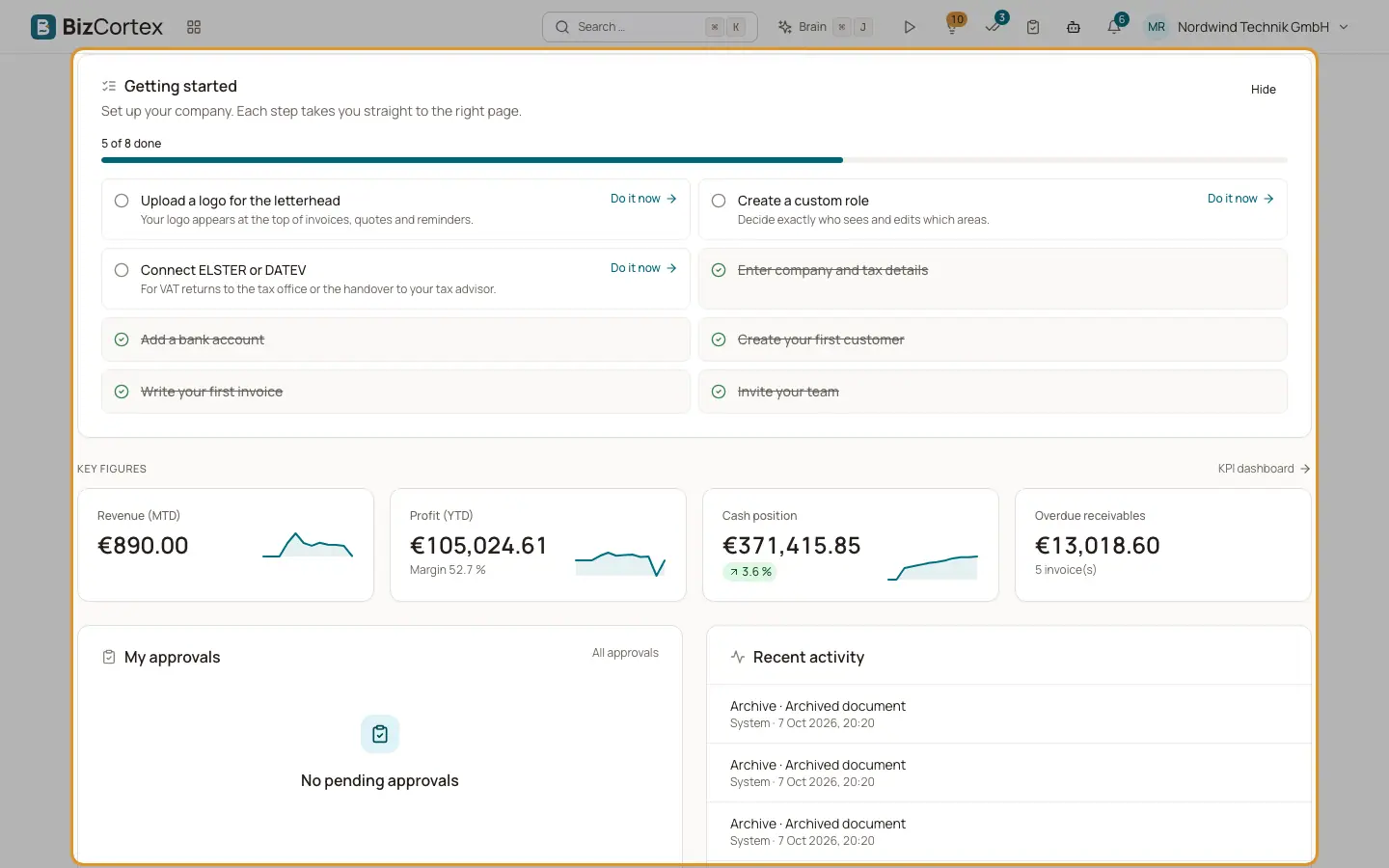This screenshot has height=868, width=1389.
Task: Hide the Getting started panel
Action: 1264,90
